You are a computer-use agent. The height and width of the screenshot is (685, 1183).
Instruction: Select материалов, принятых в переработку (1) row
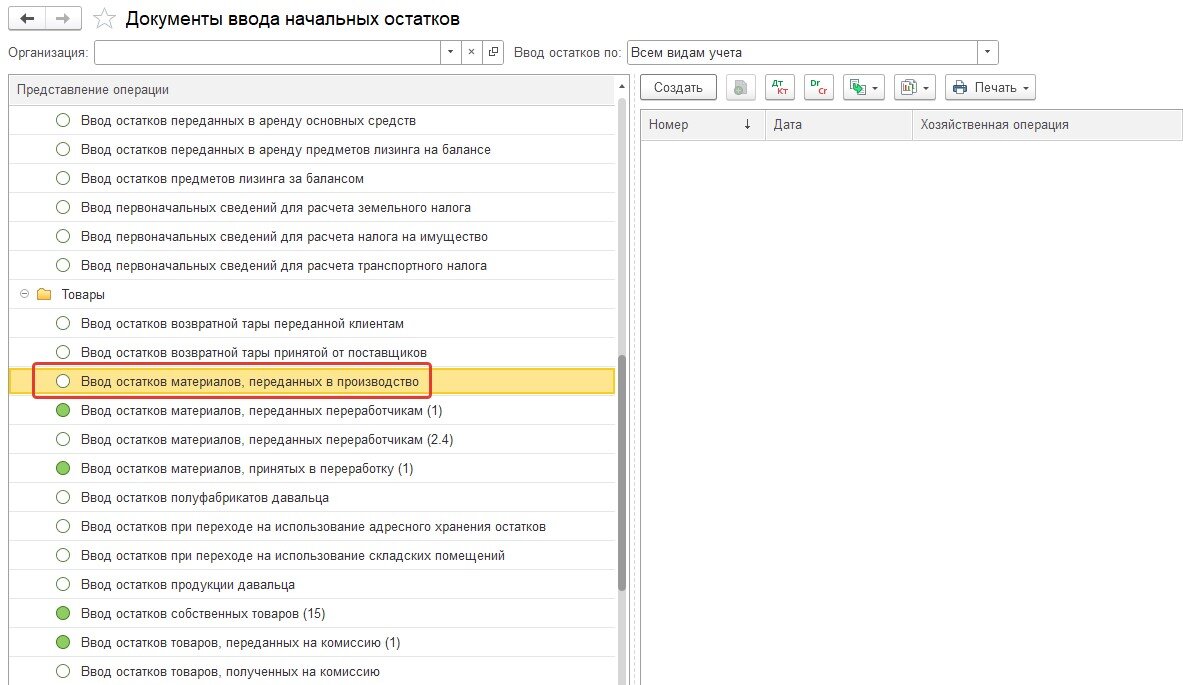coord(312,468)
